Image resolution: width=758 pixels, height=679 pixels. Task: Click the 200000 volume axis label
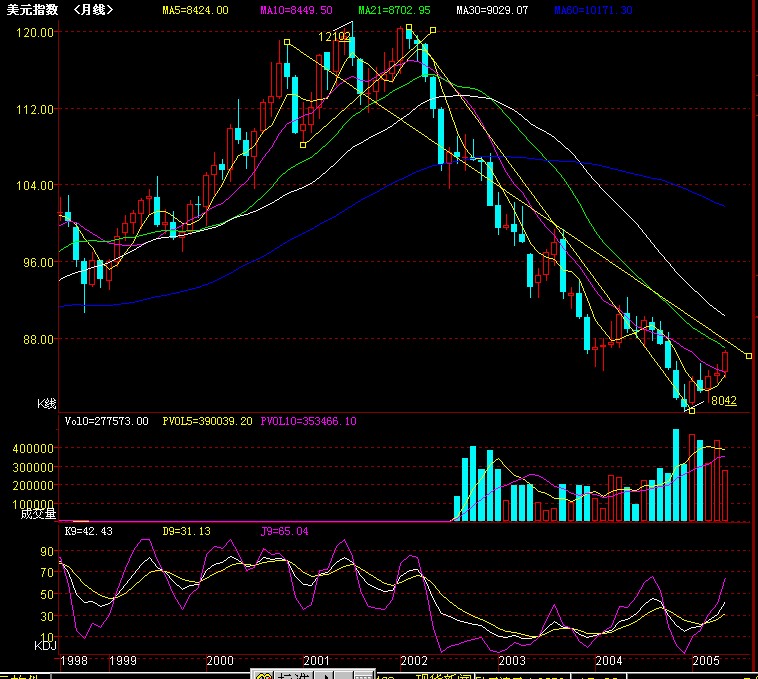point(33,486)
